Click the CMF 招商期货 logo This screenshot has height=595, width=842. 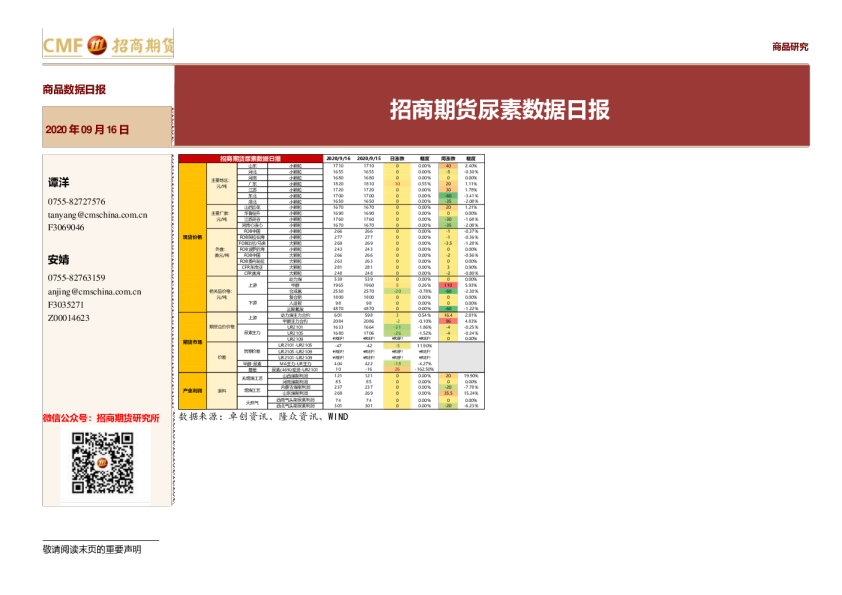coord(108,45)
